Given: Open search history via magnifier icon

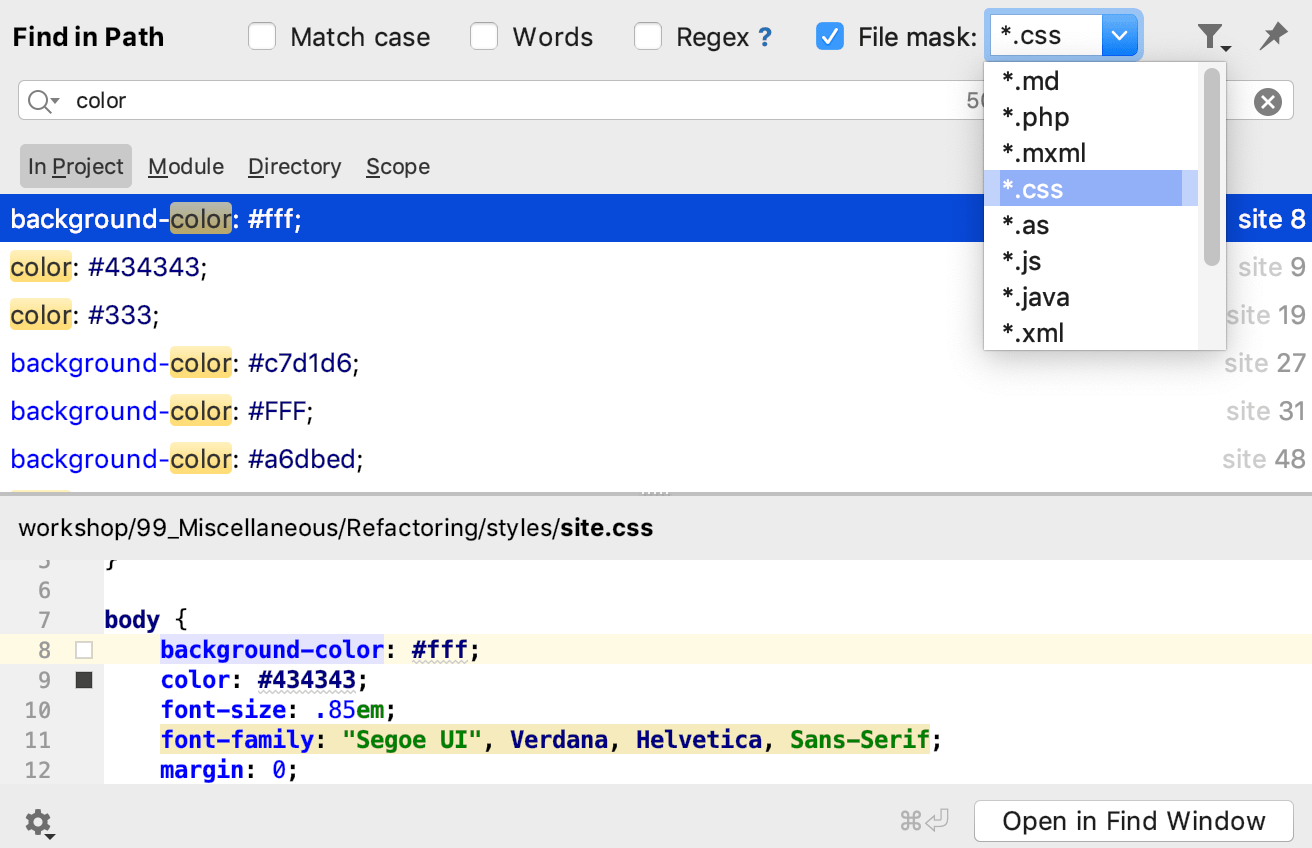Looking at the screenshot, I should 44,101.
